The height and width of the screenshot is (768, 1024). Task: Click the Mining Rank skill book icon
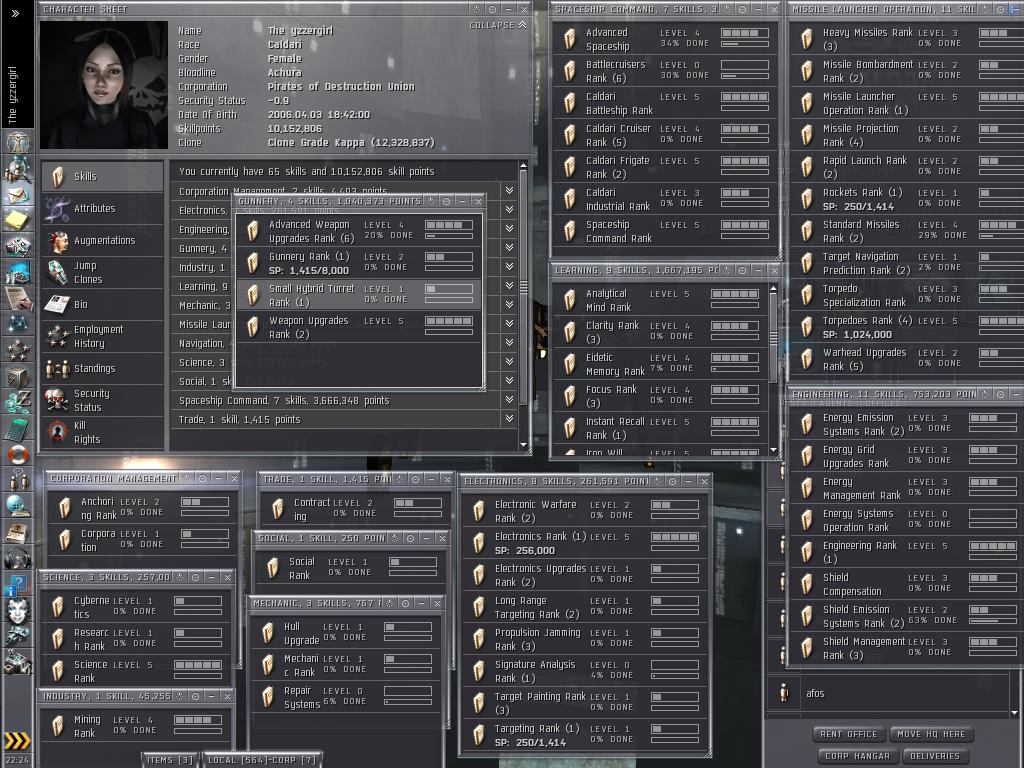pyautogui.click(x=57, y=726)
